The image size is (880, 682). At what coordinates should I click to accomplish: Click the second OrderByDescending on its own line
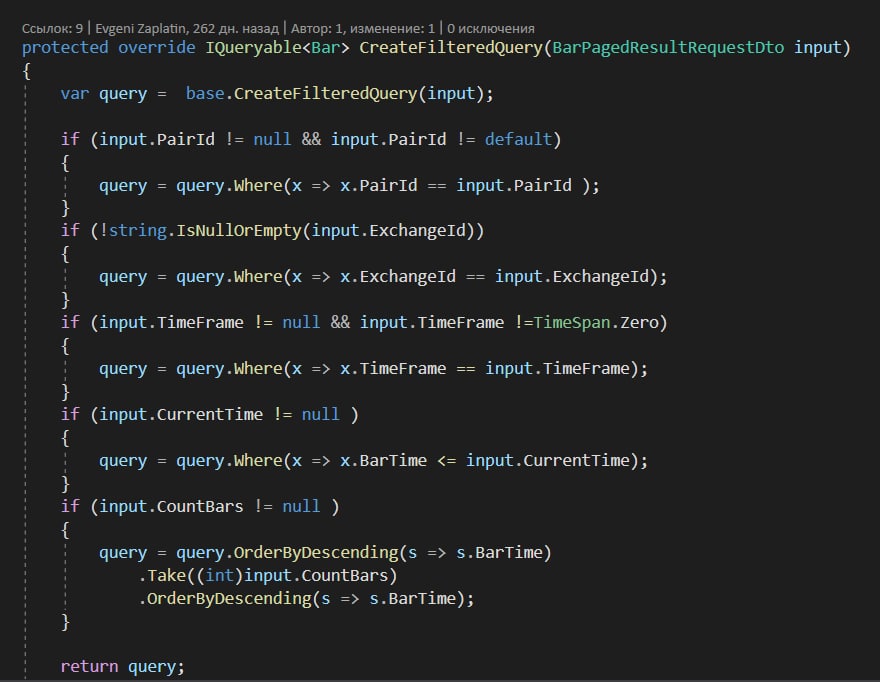tap(229, 599)
